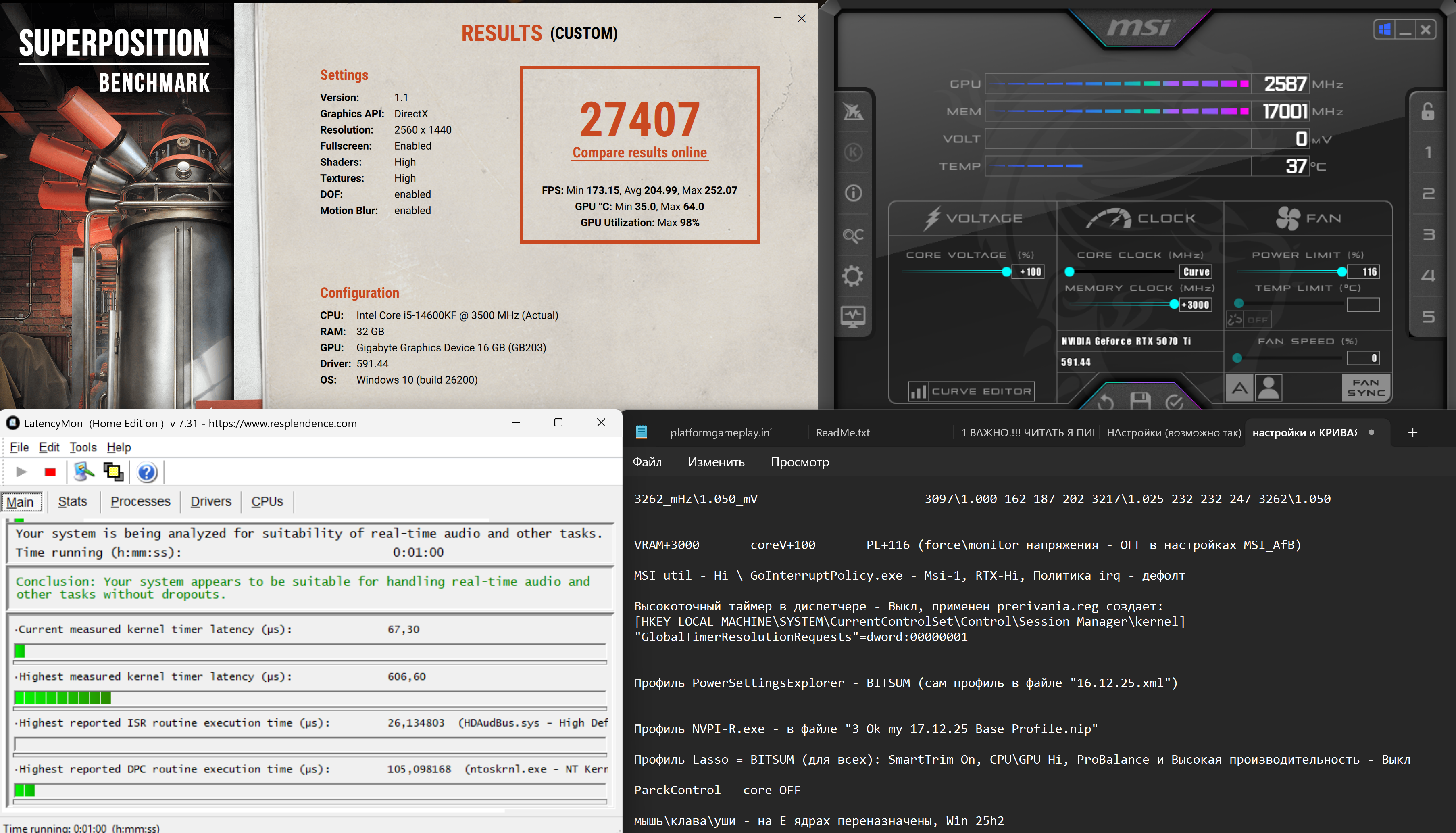
Task: Click the Core Voltage +100 value field
Action: point(1028,272)
